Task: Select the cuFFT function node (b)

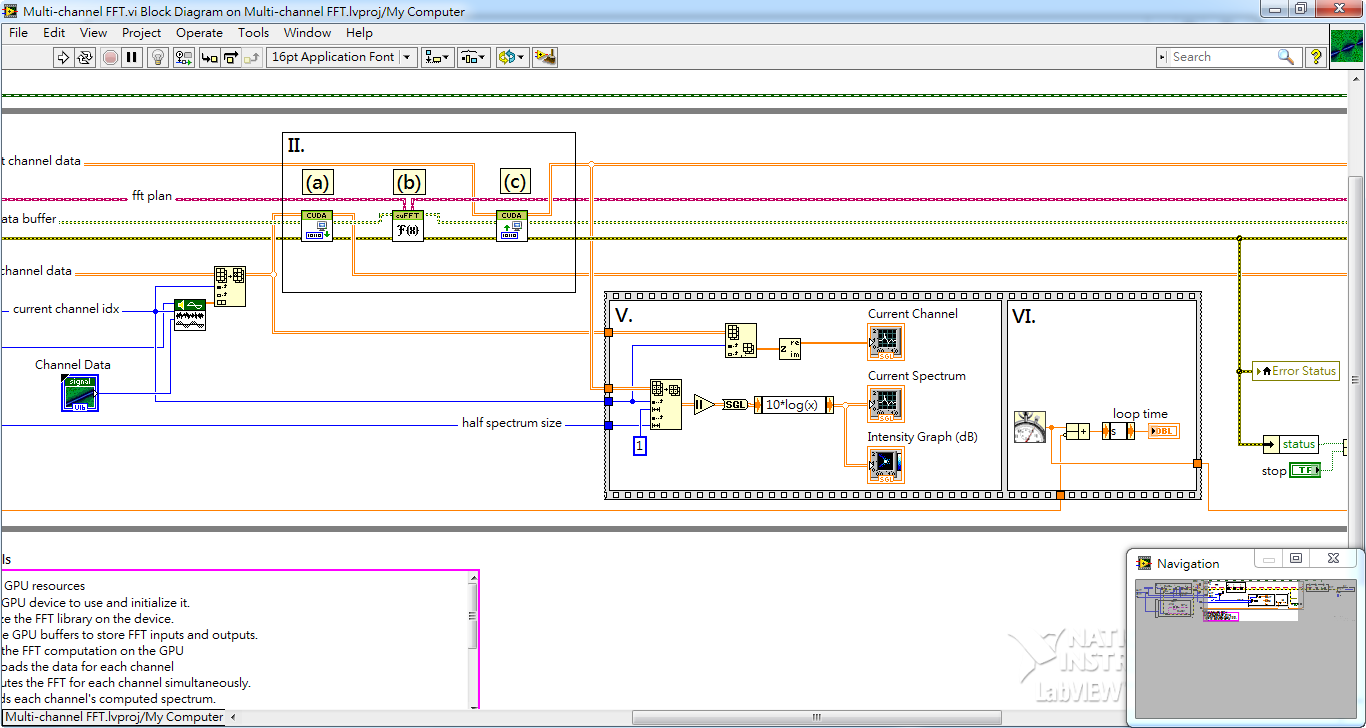Action: (x=408, y=227)
